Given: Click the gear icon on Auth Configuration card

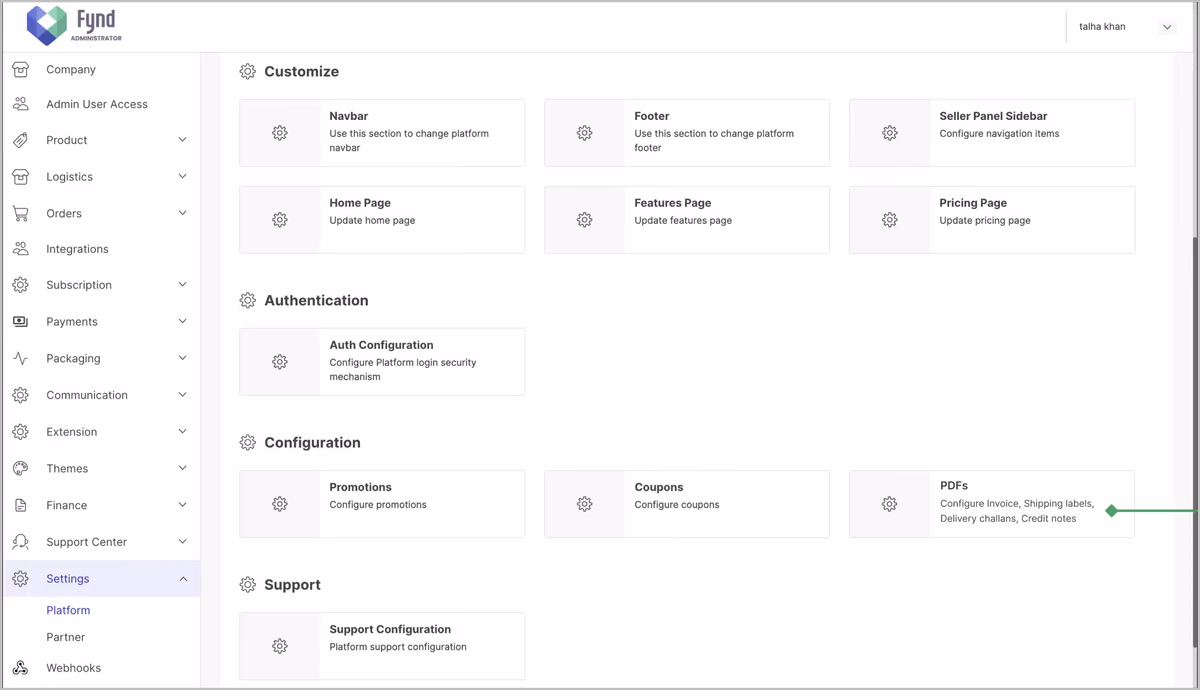Looking at the screenshot, I should tap(280, 362).
